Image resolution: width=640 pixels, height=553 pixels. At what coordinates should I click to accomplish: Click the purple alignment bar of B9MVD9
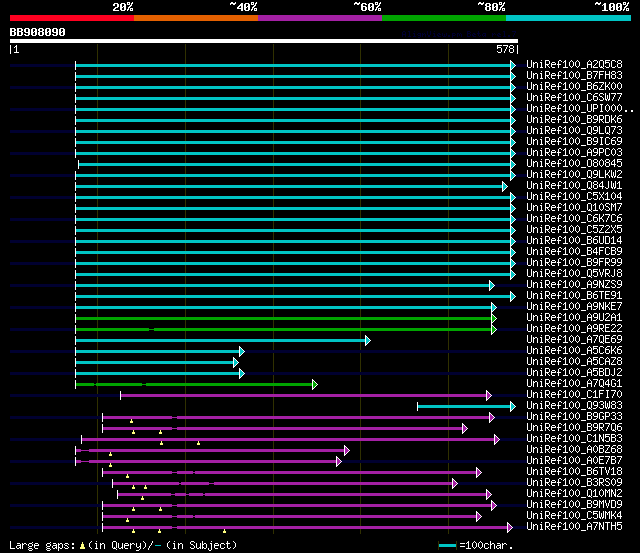(297, 506)
